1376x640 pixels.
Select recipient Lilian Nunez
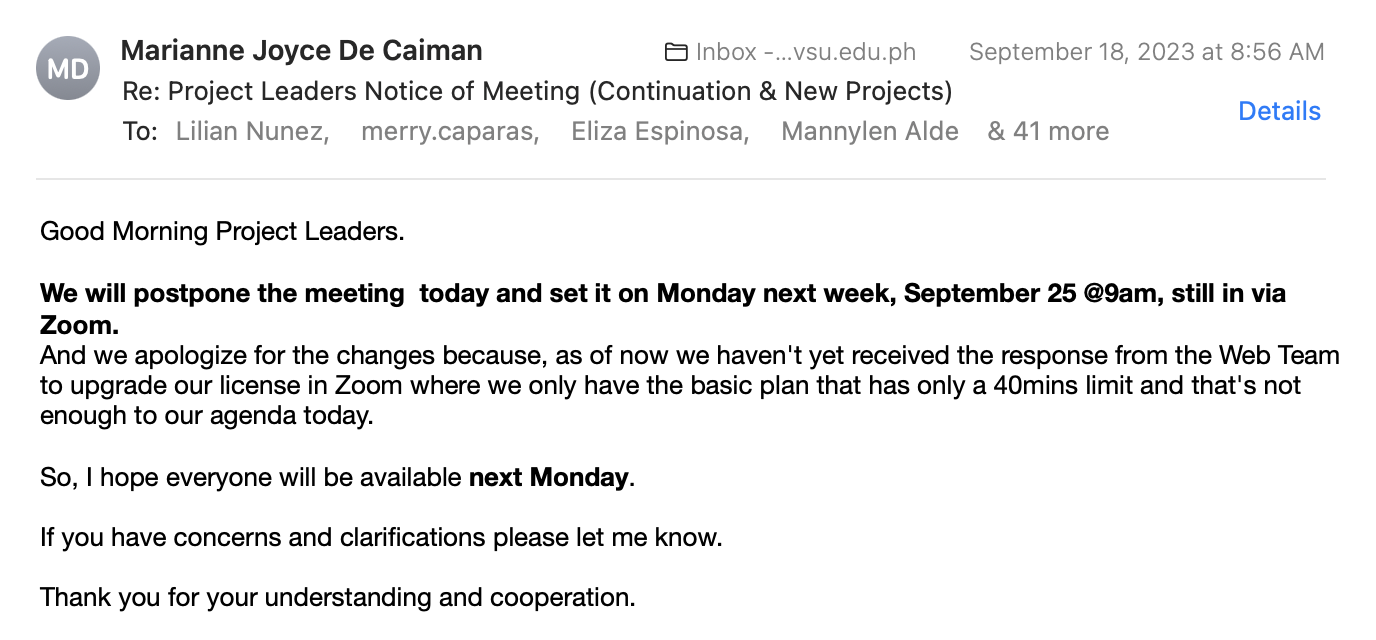252,131
